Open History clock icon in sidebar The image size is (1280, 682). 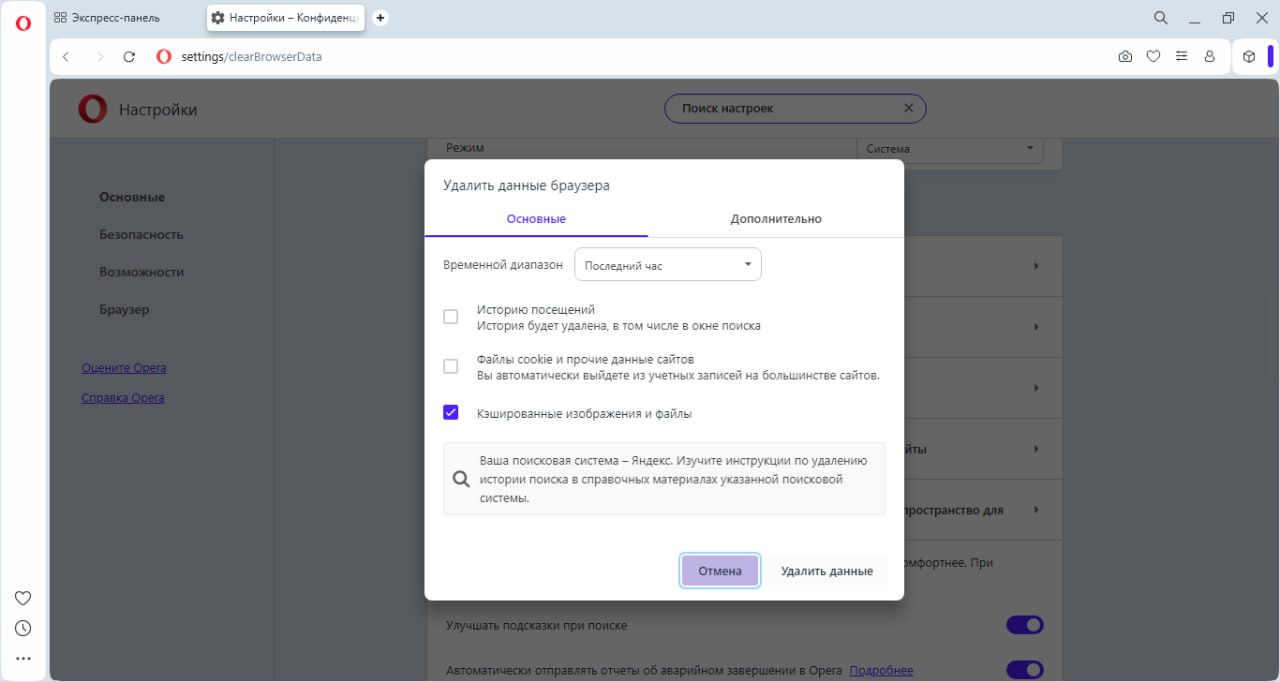tap(23, 628)
